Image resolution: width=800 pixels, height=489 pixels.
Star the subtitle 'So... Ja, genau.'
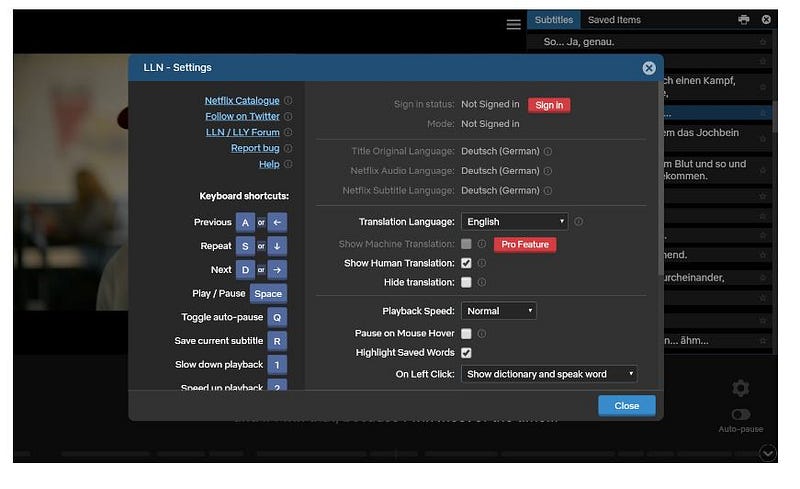[763, 42]
